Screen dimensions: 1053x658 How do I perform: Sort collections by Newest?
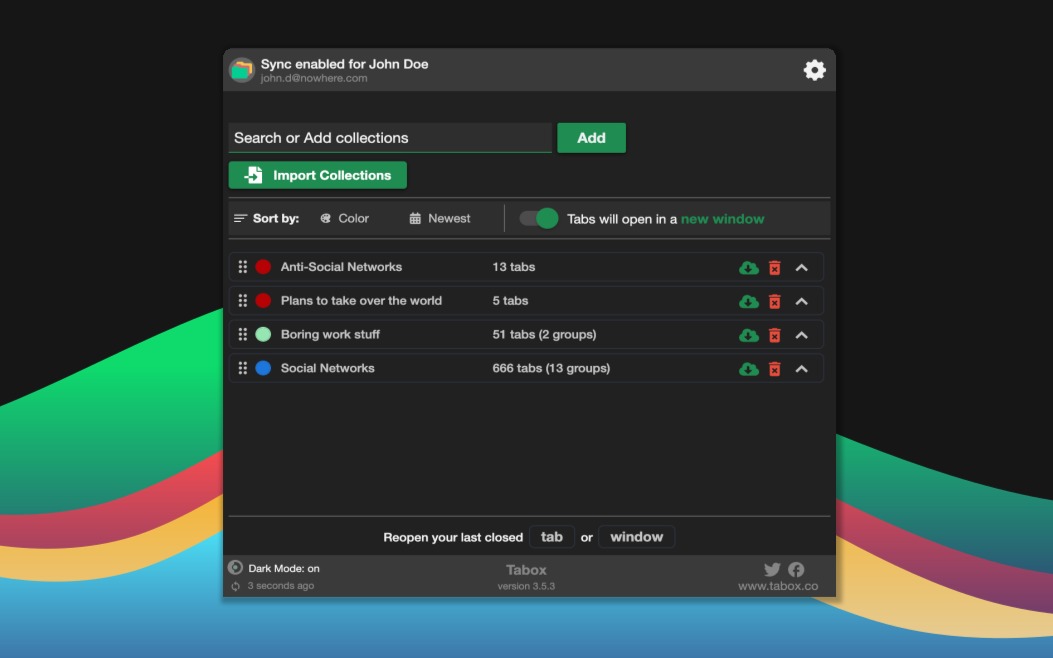click(x=440, y=218)
